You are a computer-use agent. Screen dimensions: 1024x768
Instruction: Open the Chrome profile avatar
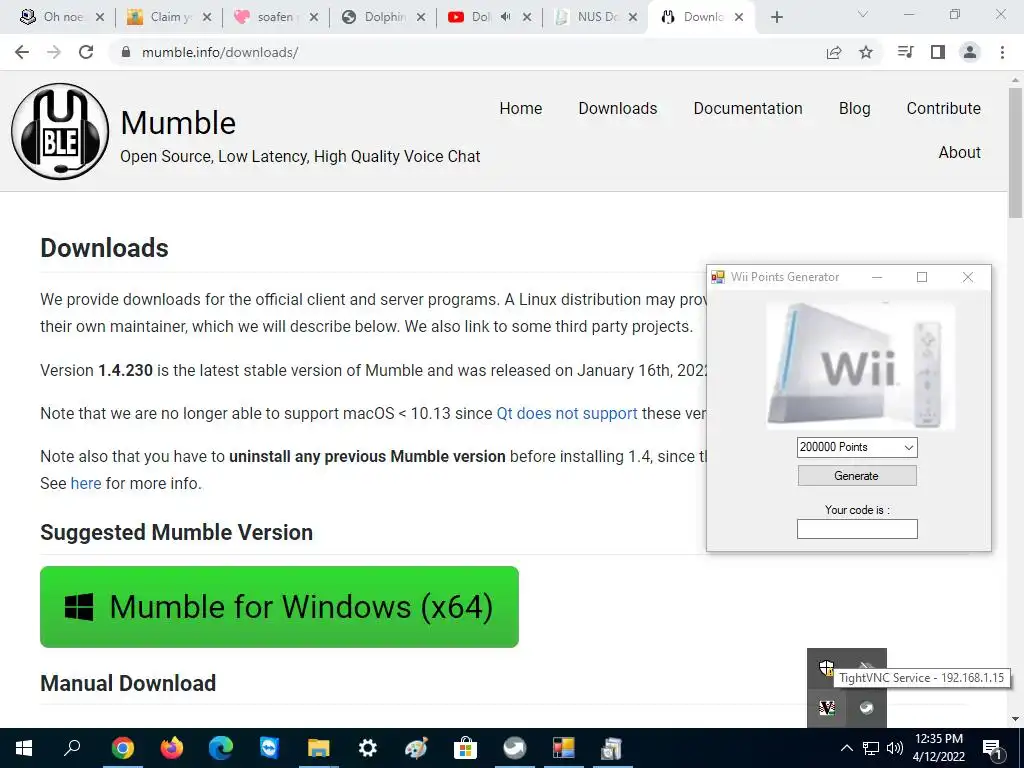(x=970, y=52)
